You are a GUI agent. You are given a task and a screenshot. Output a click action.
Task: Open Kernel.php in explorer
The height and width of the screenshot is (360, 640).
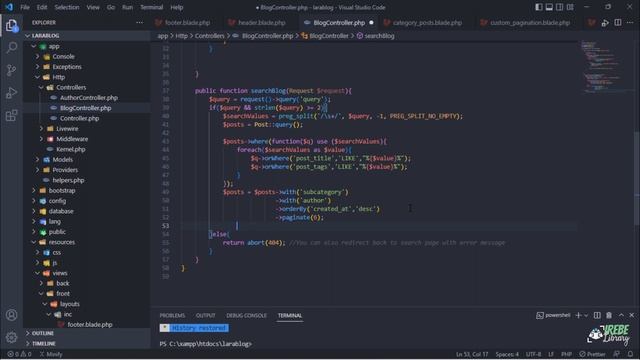pyautogui.click(x=87, y=149)
